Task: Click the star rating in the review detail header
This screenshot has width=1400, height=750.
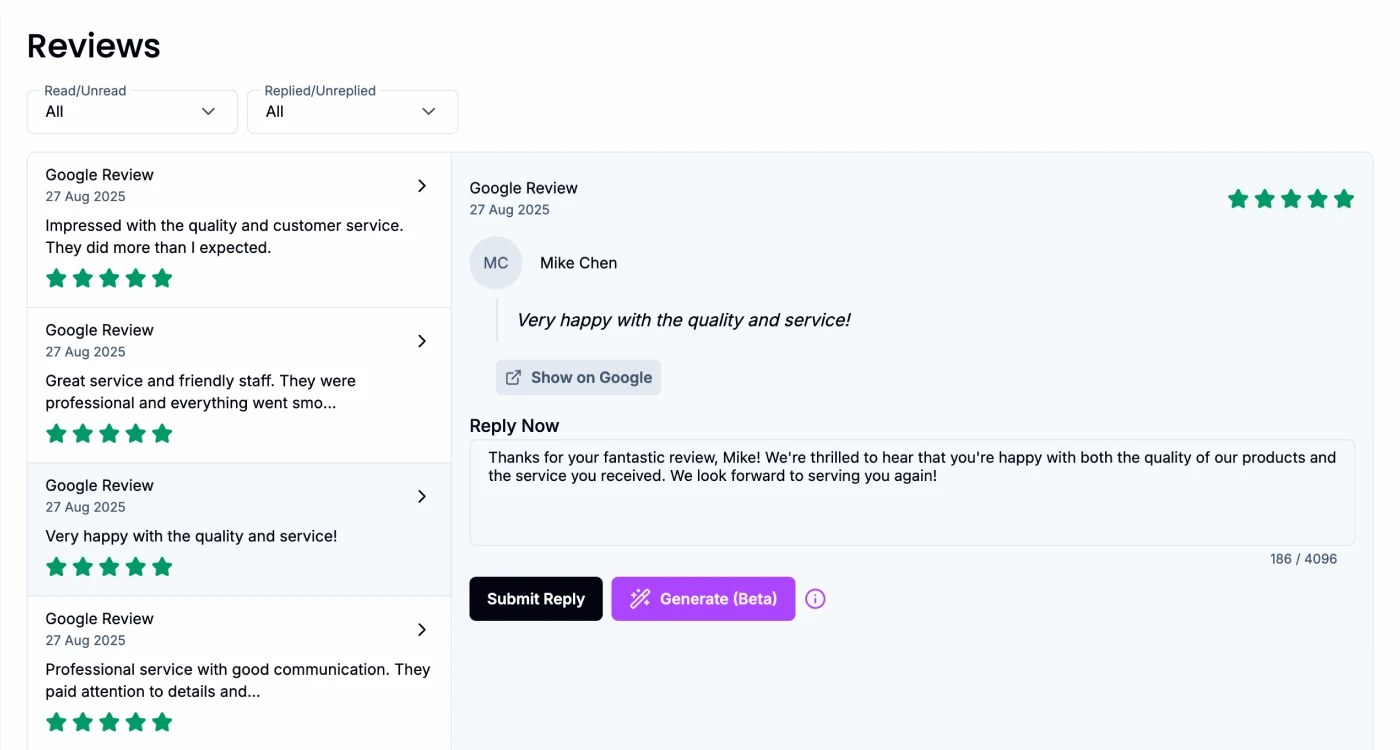Action: [1291, 199]
